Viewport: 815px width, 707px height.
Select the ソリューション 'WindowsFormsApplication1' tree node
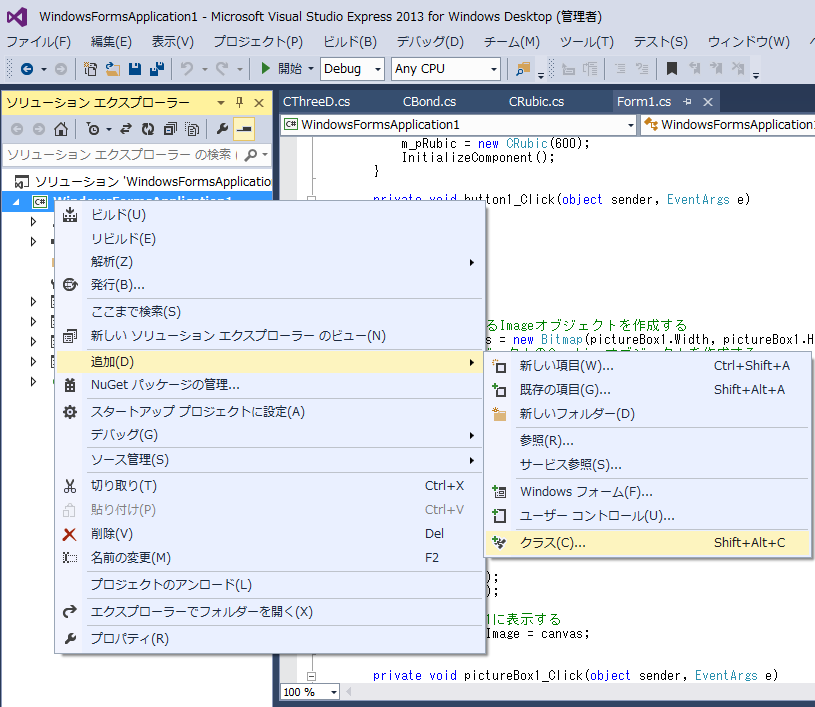pos(143,181)
